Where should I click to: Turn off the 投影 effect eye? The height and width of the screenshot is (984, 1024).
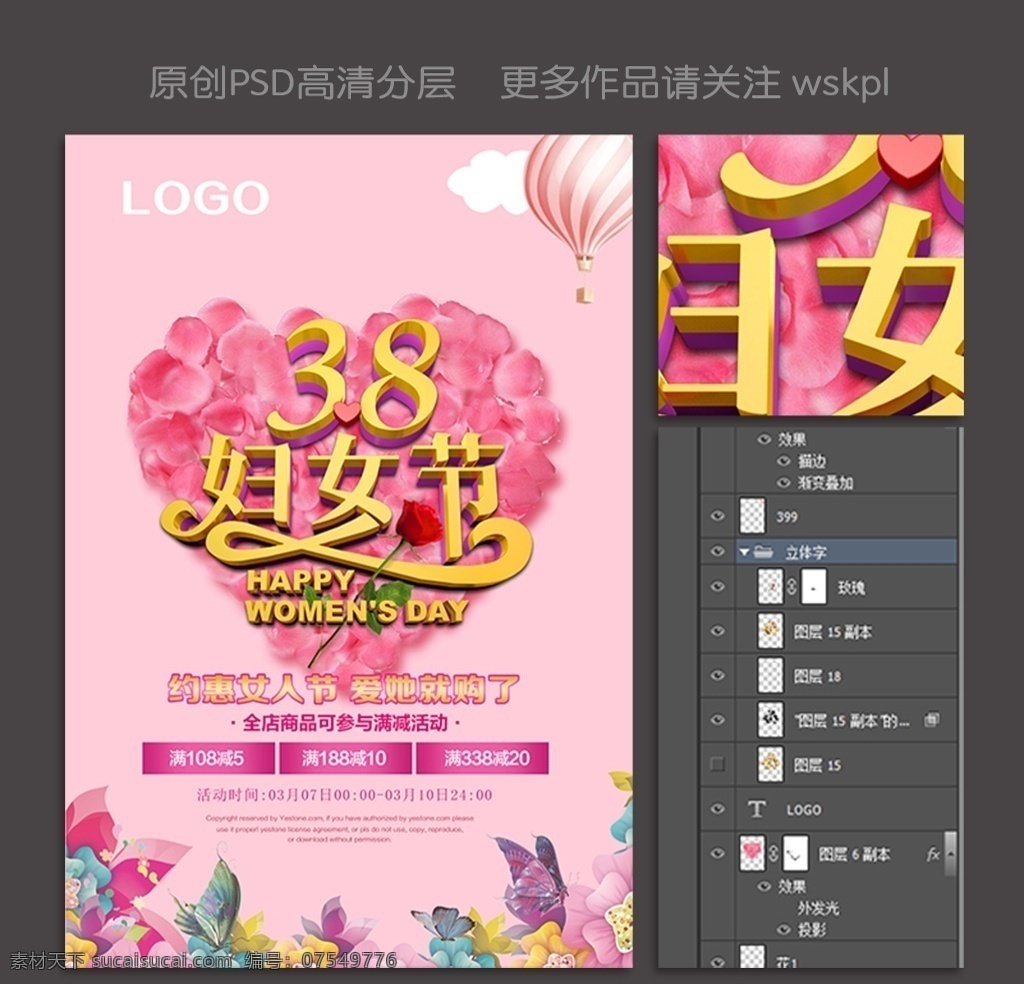pyautogui.click(x=784, y=929)
